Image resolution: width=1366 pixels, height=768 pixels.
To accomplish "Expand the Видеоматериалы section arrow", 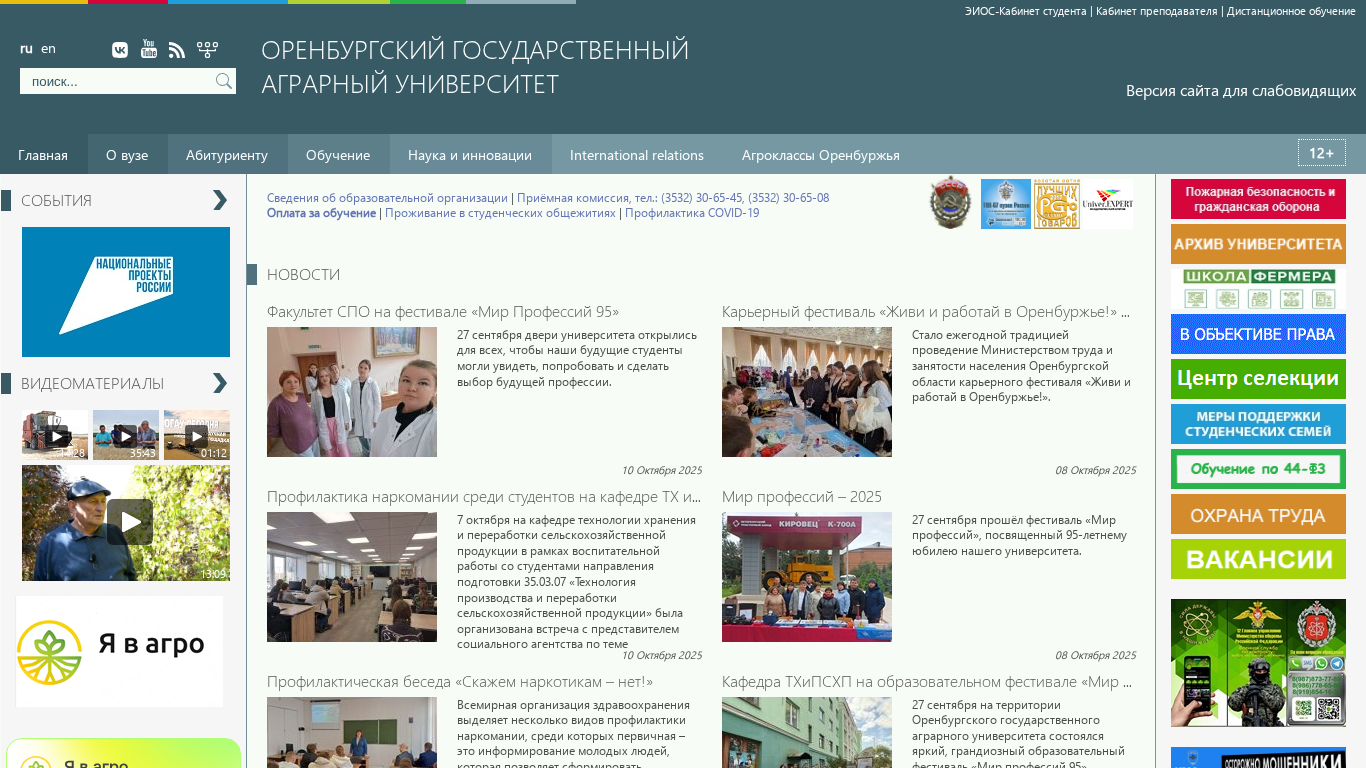I will [x=220, y=383].
